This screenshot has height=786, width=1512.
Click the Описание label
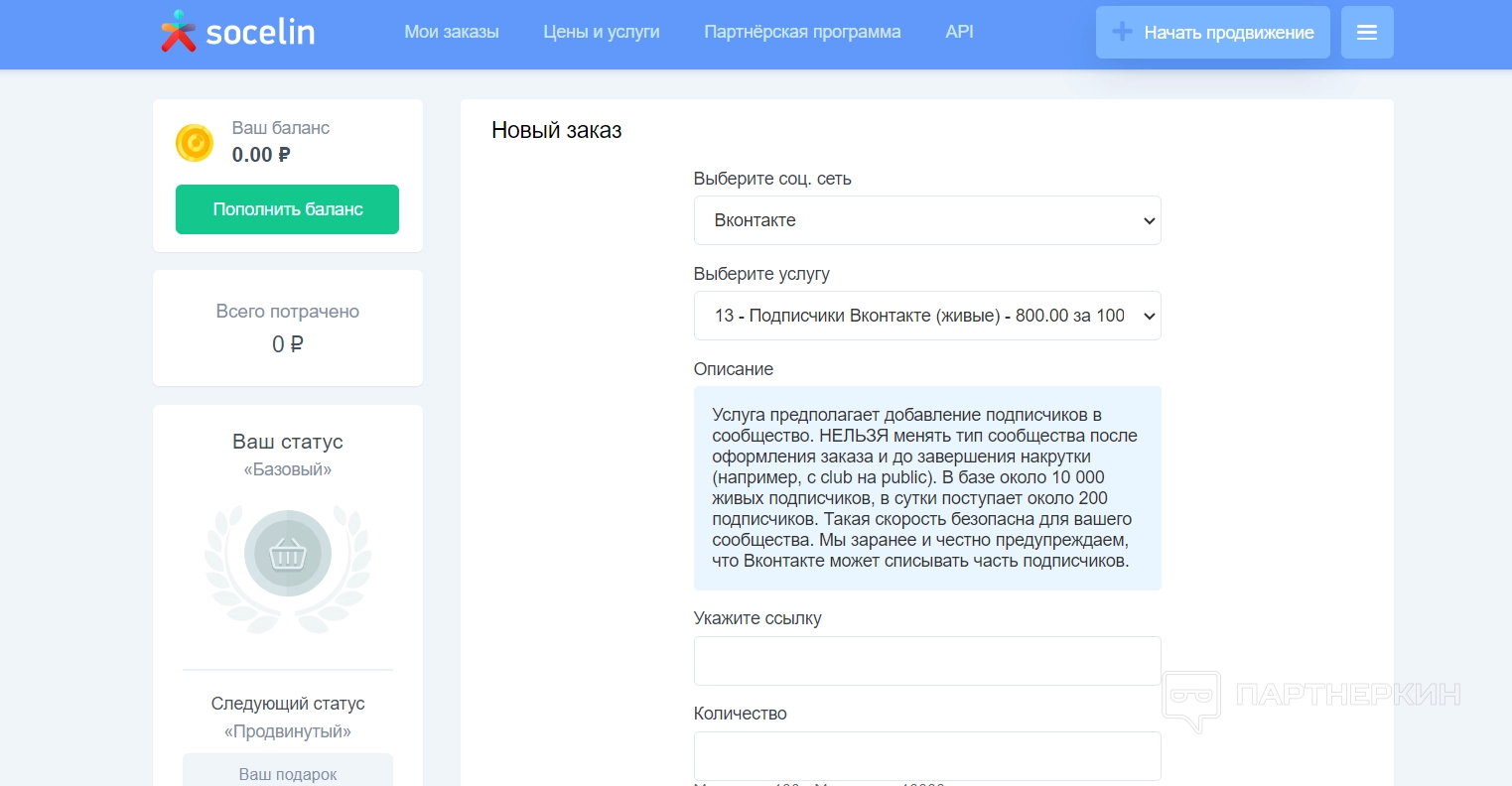pos(734,369)
